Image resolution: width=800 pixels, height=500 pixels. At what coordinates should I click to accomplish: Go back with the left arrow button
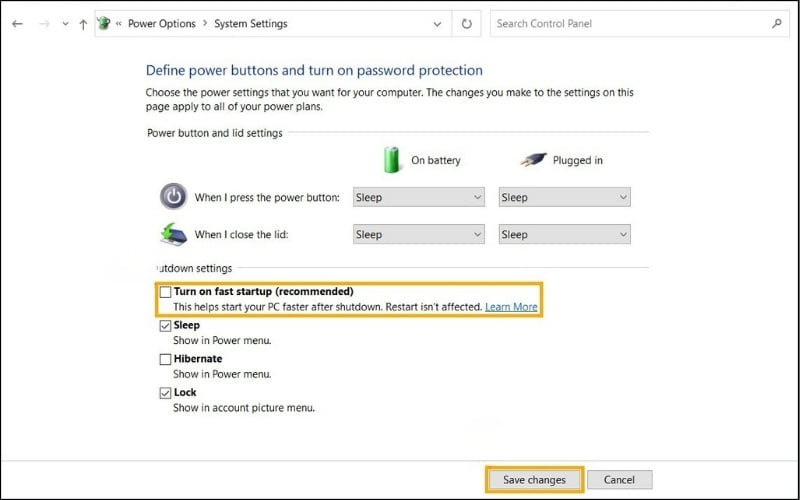(17, 24)
